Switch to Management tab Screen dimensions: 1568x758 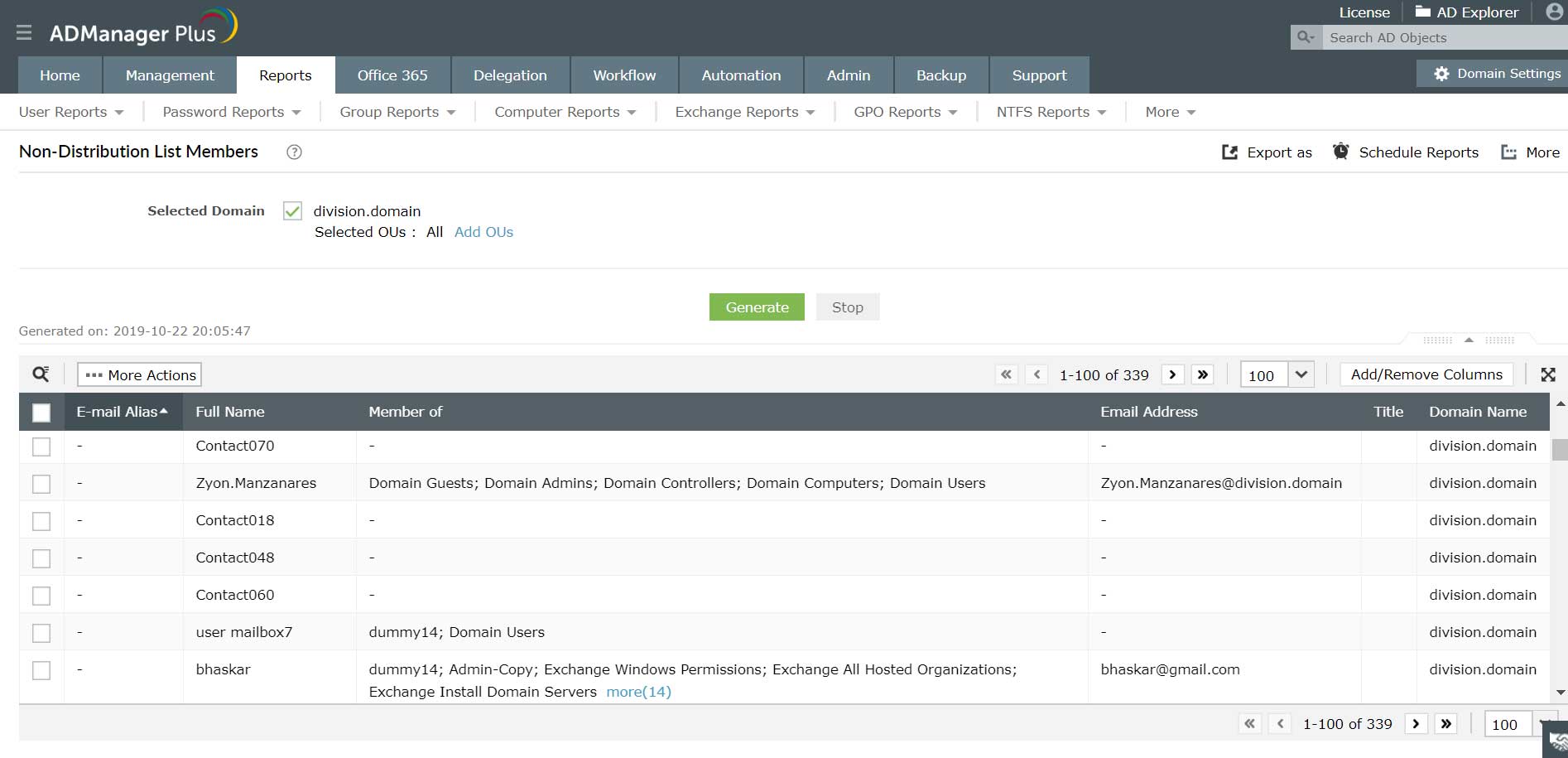[x=170, y=75]
